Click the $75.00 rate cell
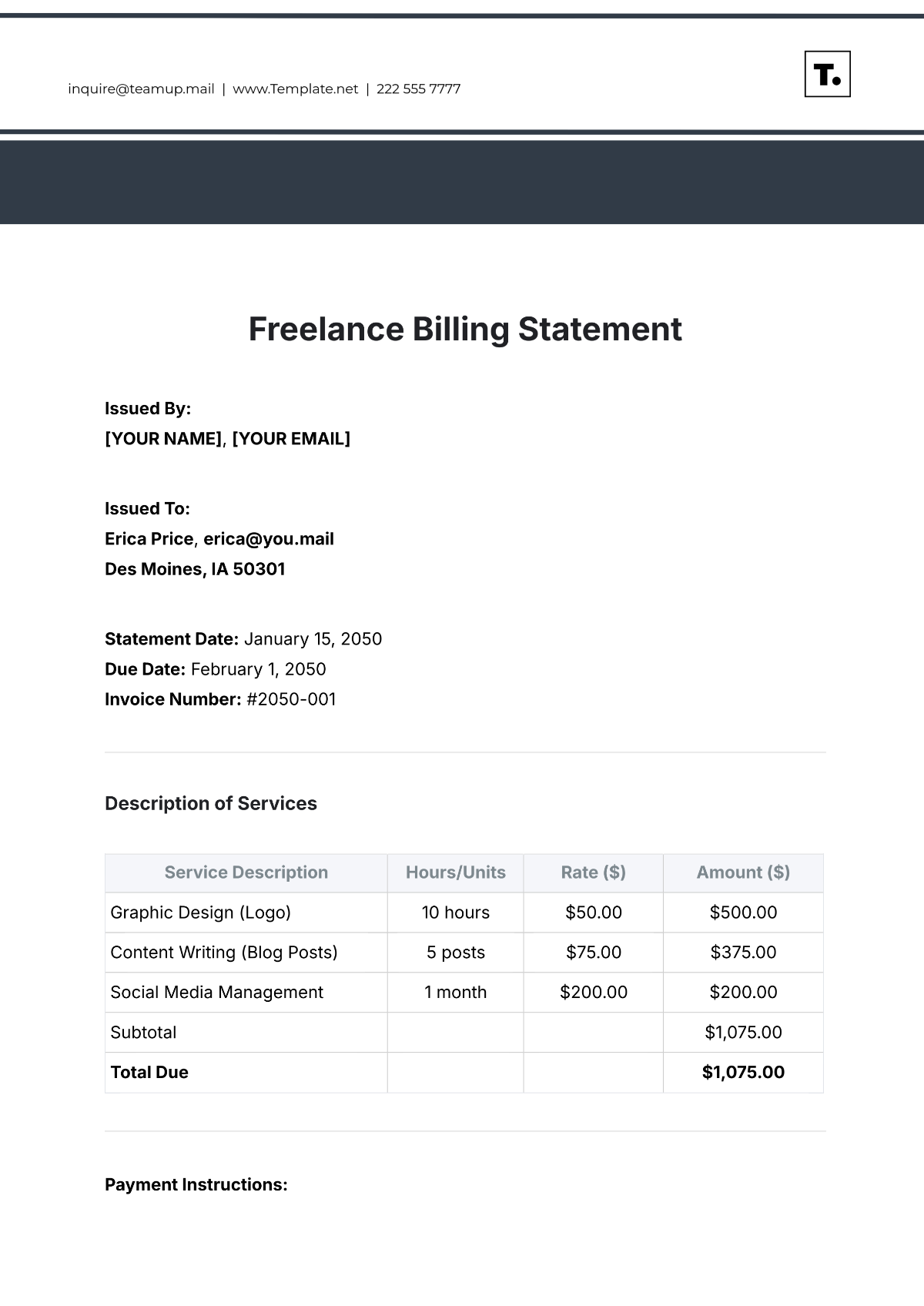The width and height of the screenshot is (924, 1306). [x=593, y=953]
